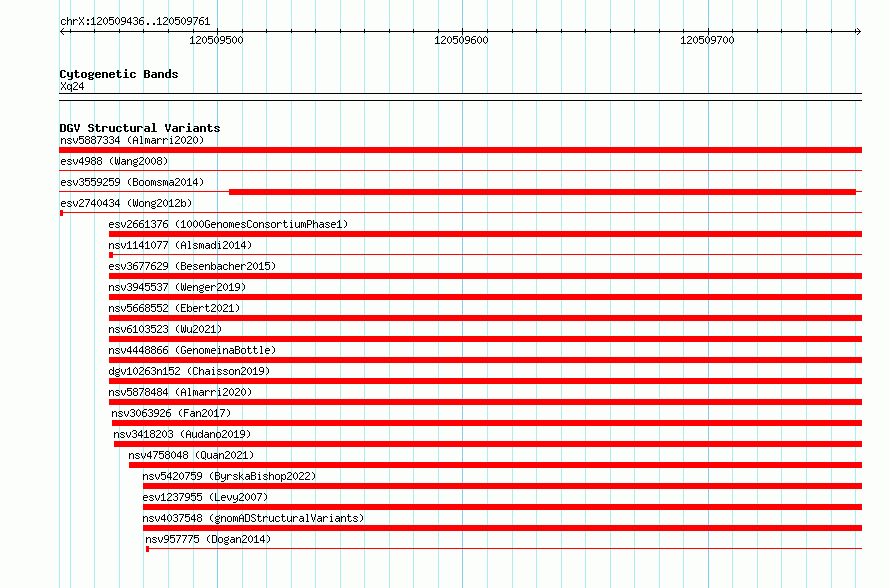Click the ruler's left arrowhead
This screenshot has height=588, width=890.
click(63, 31)
